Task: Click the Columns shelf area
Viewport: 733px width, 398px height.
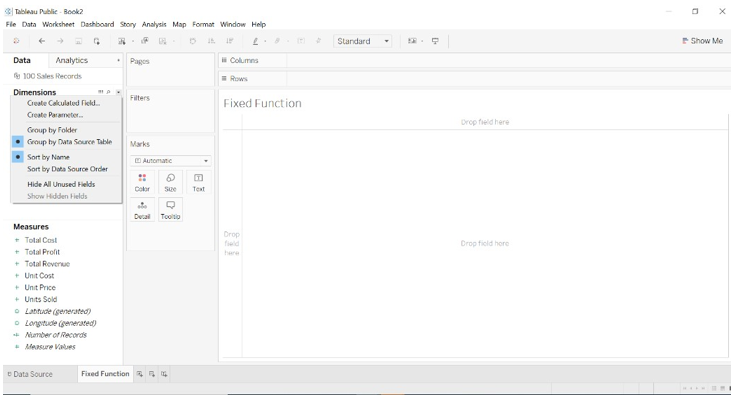Action: click(x=509, y=60)
